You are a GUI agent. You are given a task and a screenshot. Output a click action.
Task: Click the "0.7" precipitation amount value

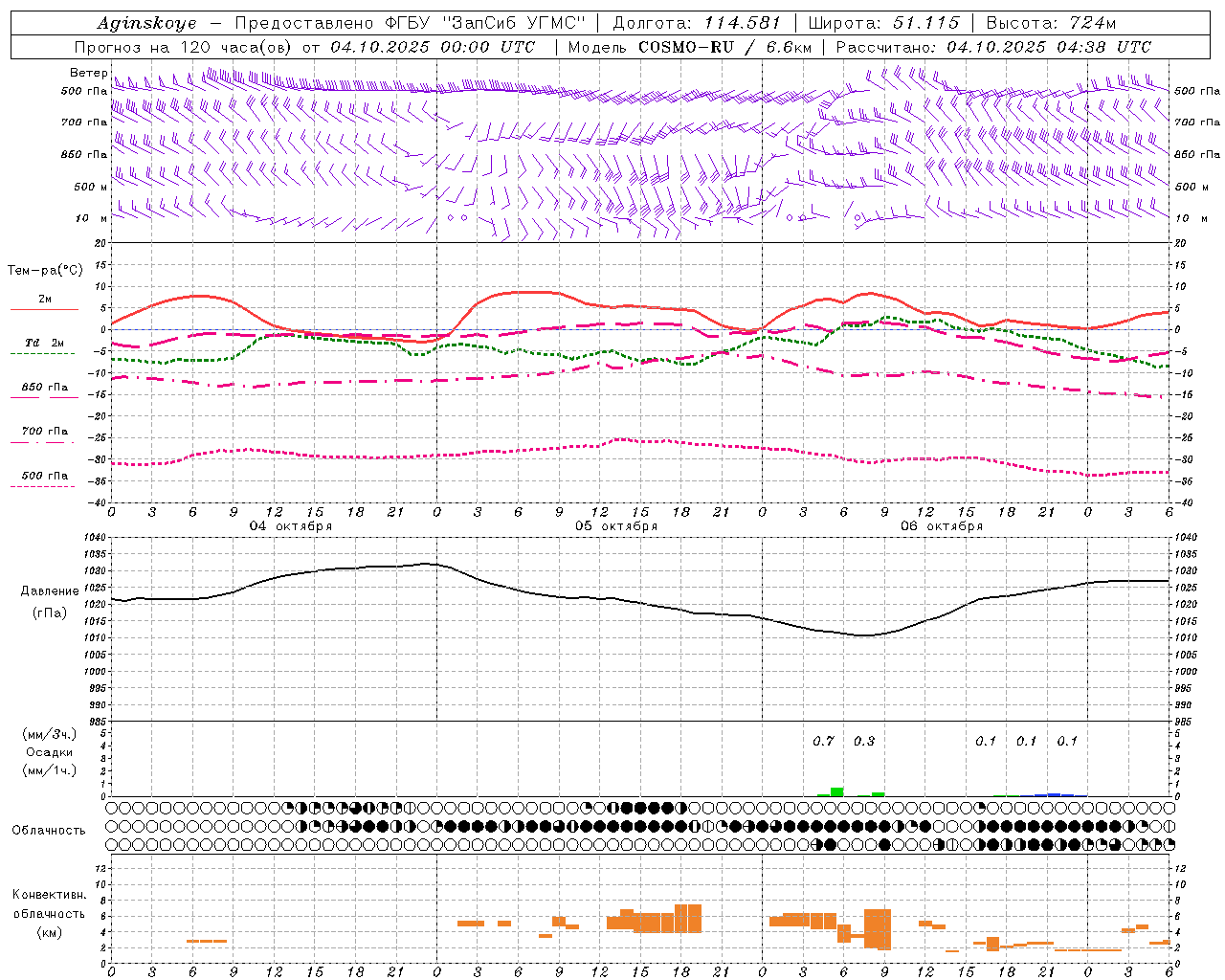coord(823,741)
